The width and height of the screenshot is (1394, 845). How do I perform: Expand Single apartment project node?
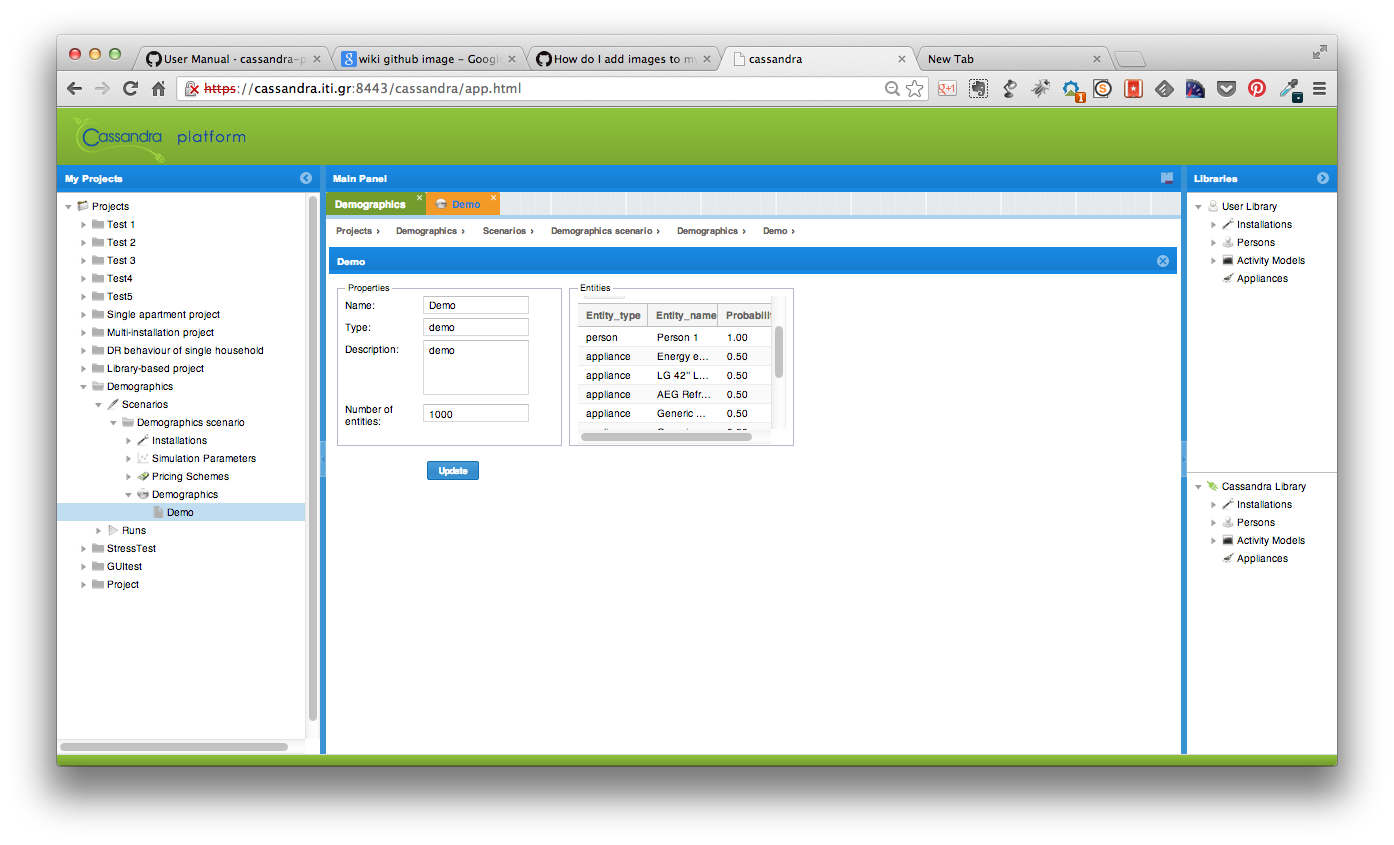83,314
